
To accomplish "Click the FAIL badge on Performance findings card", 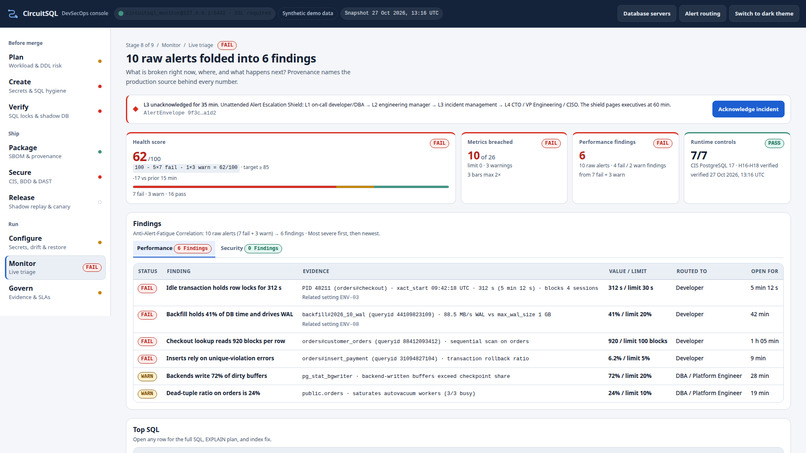I will tap(662, 143).
